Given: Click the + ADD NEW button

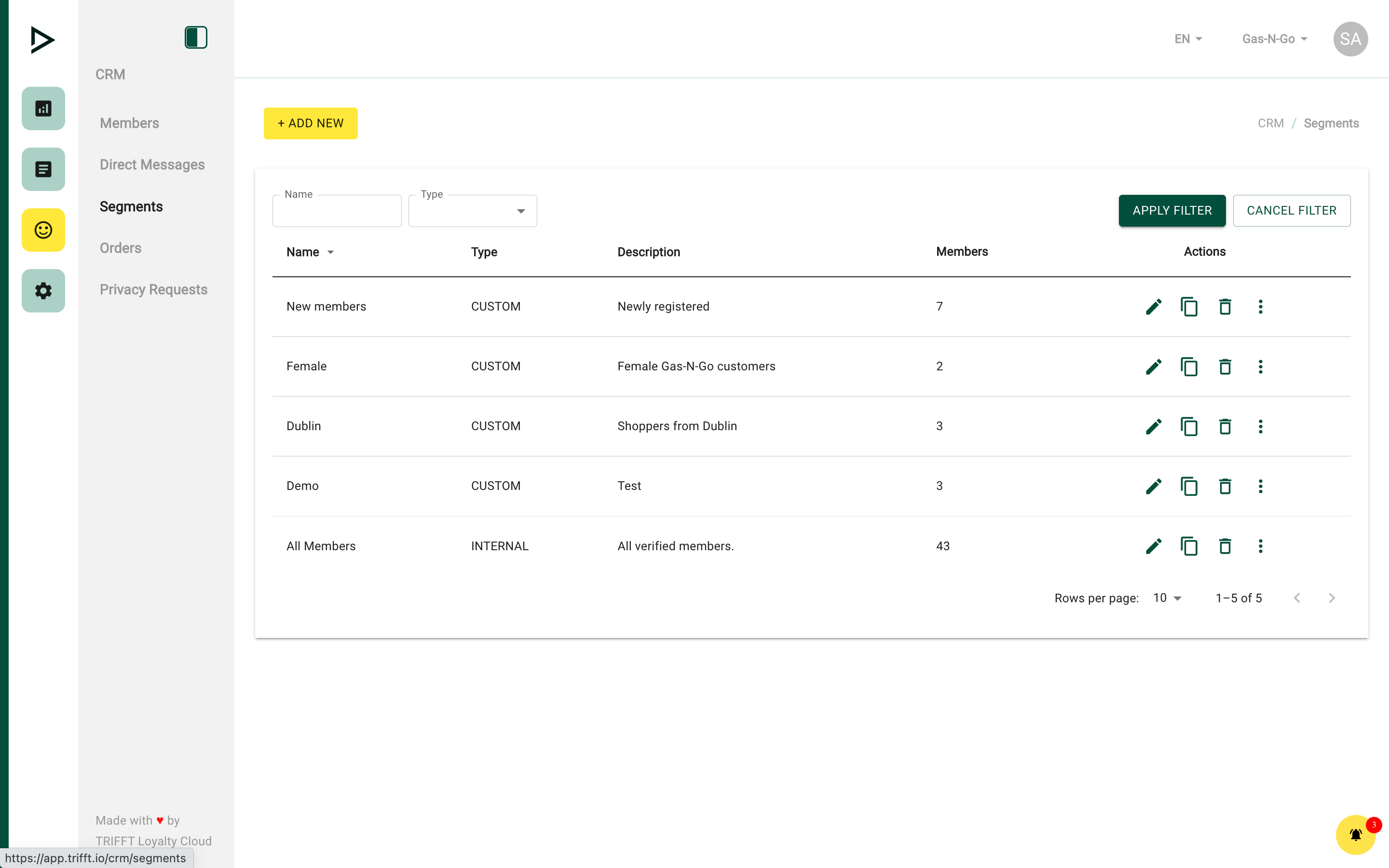Looking at the screenshot, I should (x=311, y=123).
